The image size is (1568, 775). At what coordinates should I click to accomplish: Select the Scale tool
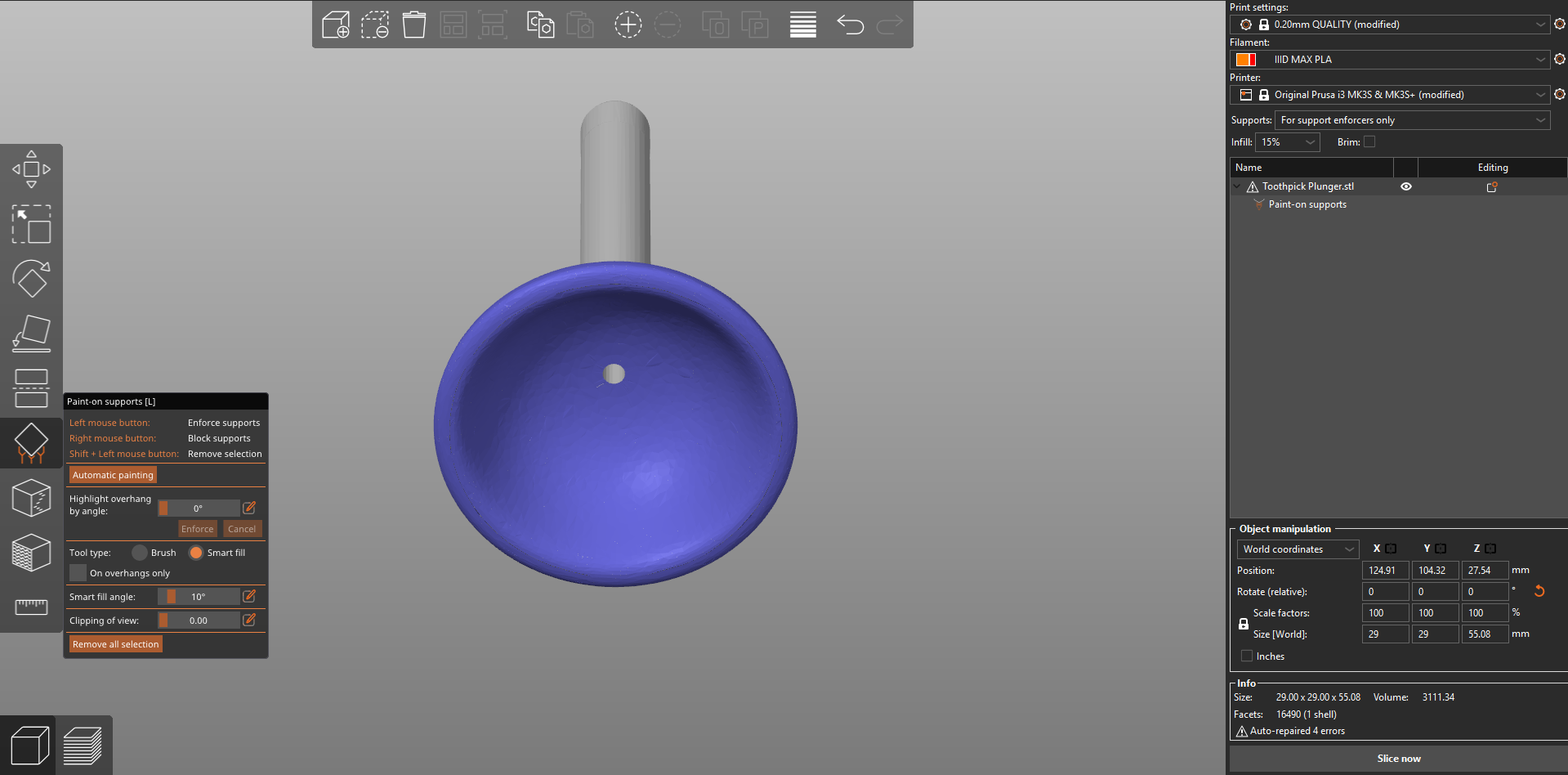(31, 225)
